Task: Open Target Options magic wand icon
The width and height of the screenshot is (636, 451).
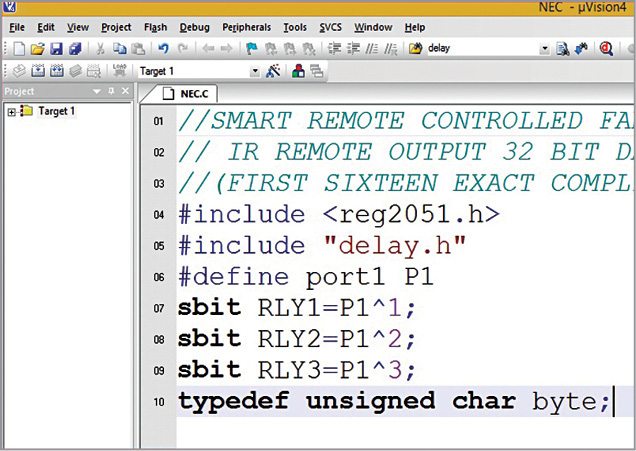Action: point(274,71)
